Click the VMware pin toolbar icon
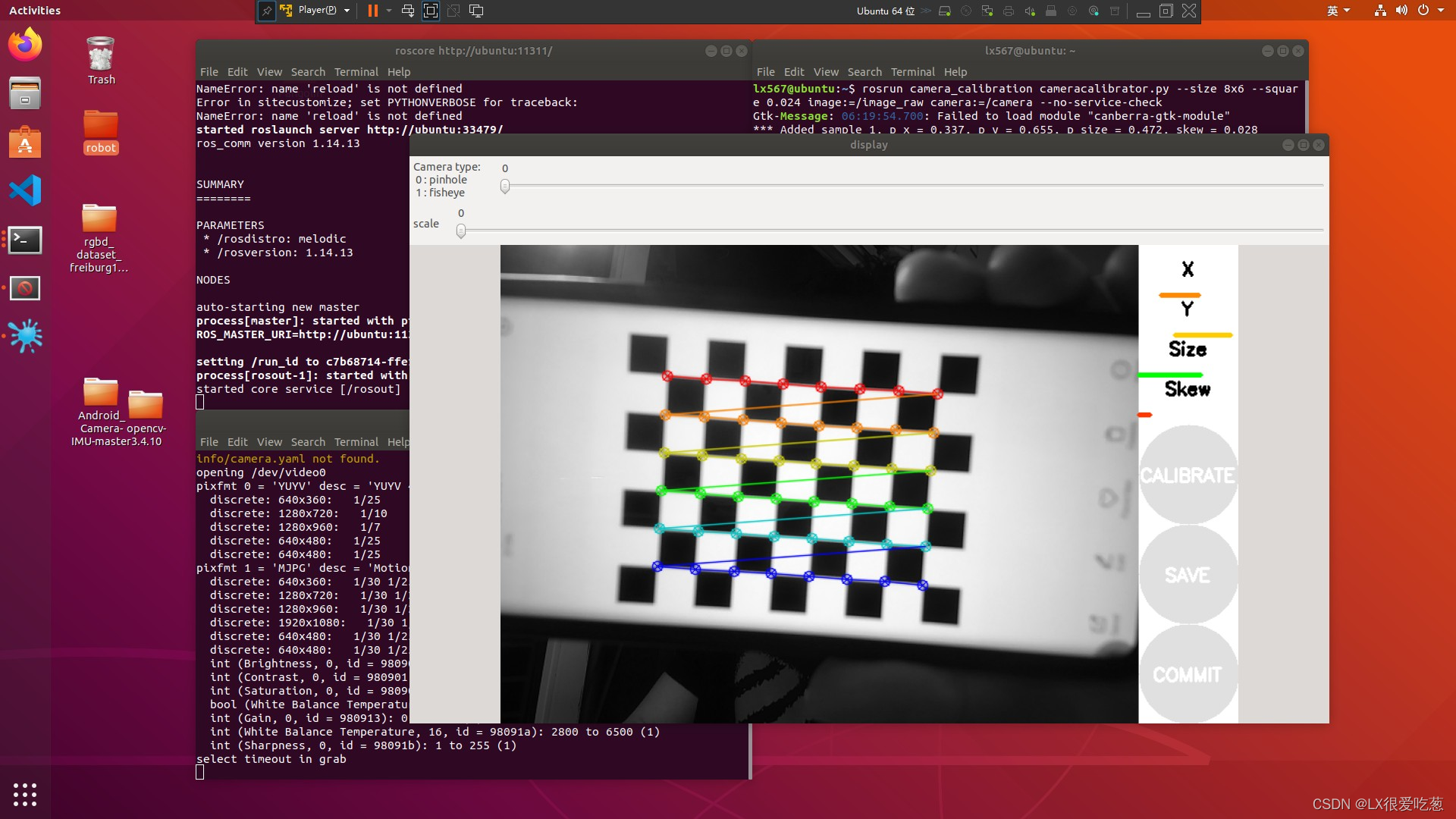This screenshot has height=819, width=1456. 266,11
